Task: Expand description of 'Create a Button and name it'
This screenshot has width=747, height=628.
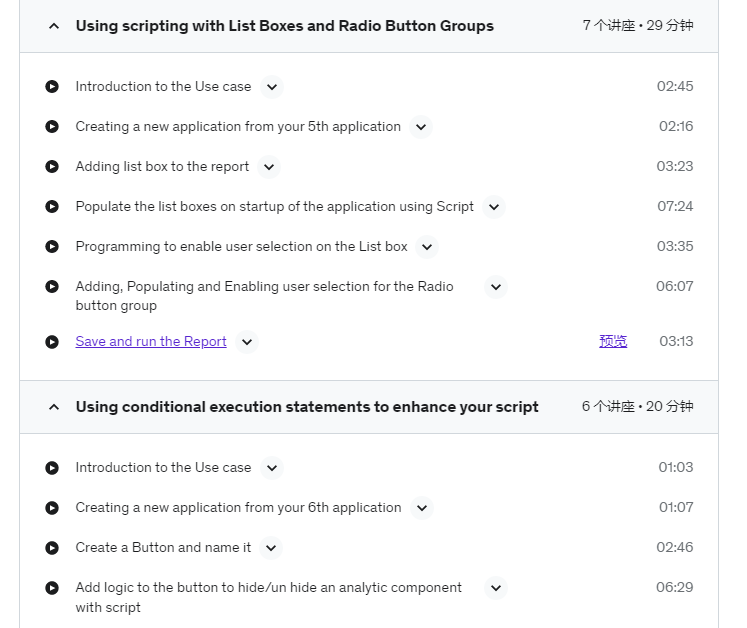Action: (271, 548)
